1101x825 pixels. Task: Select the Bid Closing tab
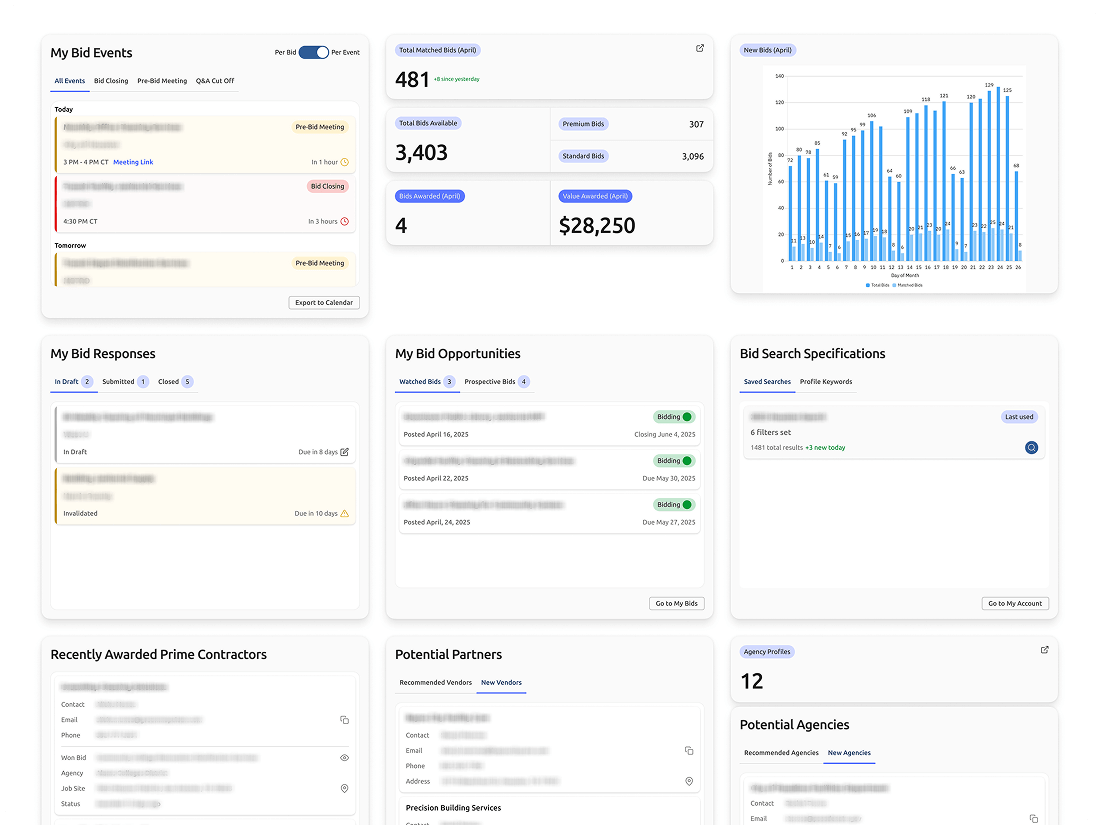click(110, 81)
